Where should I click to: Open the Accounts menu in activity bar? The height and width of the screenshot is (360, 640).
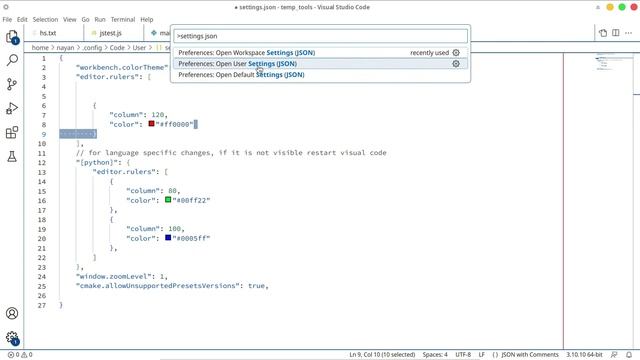[x=12, y=313]
